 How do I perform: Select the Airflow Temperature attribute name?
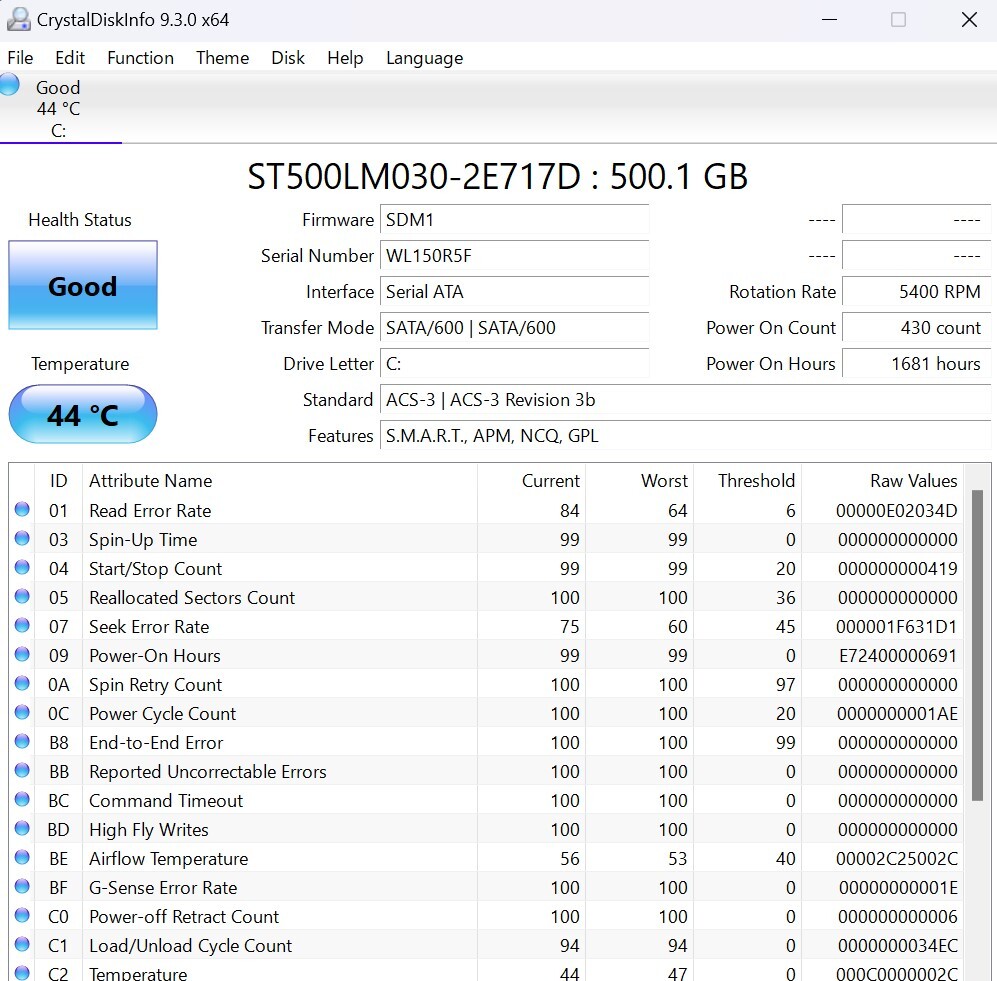point(168,859)
